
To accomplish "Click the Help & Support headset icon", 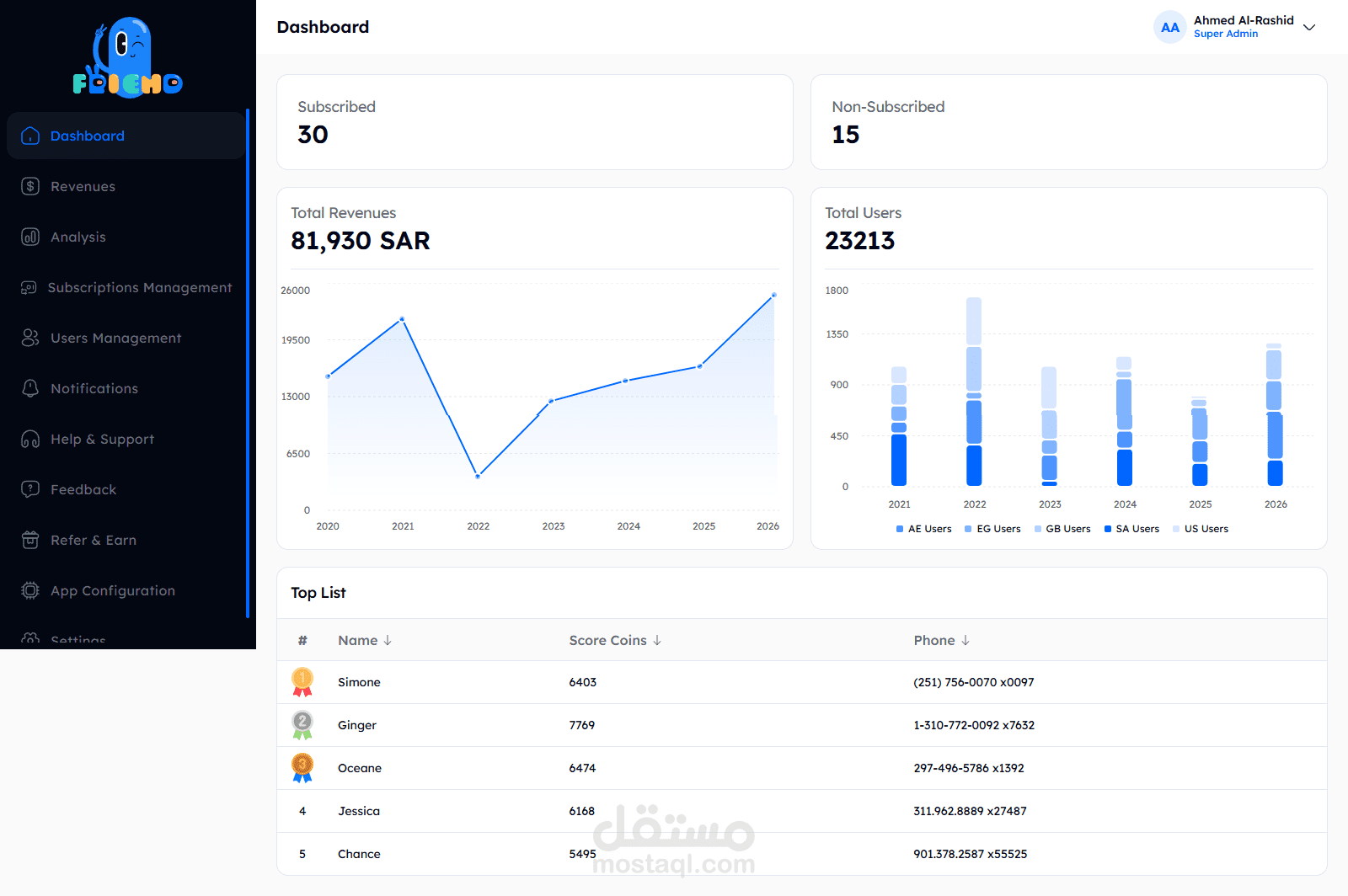I will pyautogui.click(x=30, y=439).
